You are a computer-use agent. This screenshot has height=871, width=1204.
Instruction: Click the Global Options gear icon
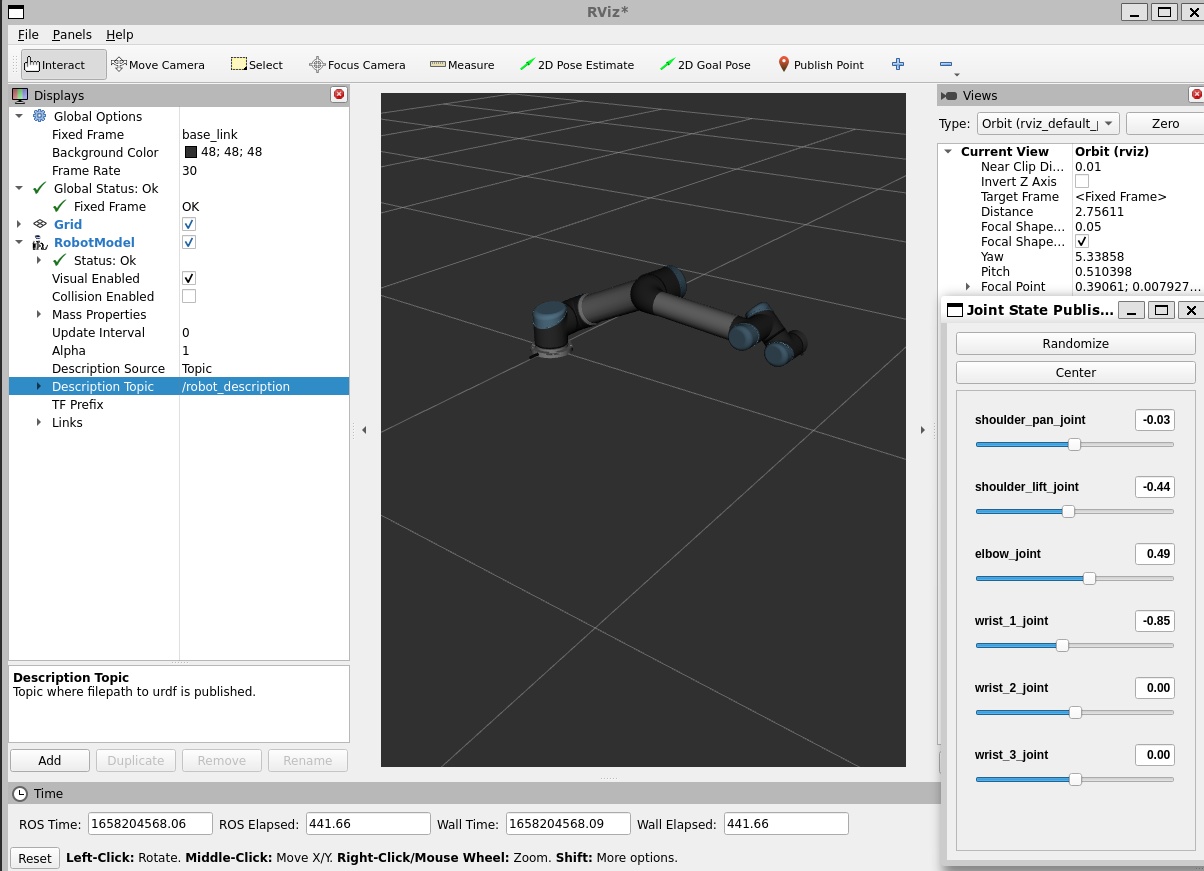point(40,116)
